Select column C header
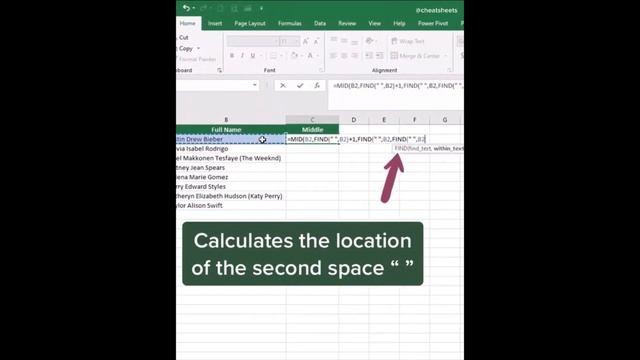 pyautogui.click(x=312, y=120)
